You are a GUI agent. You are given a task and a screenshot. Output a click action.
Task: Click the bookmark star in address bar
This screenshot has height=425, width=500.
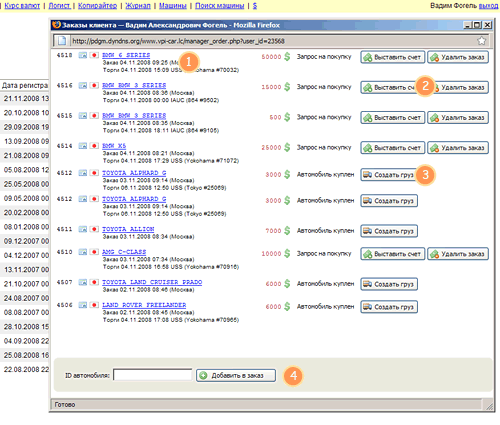(x=481, y=41)
